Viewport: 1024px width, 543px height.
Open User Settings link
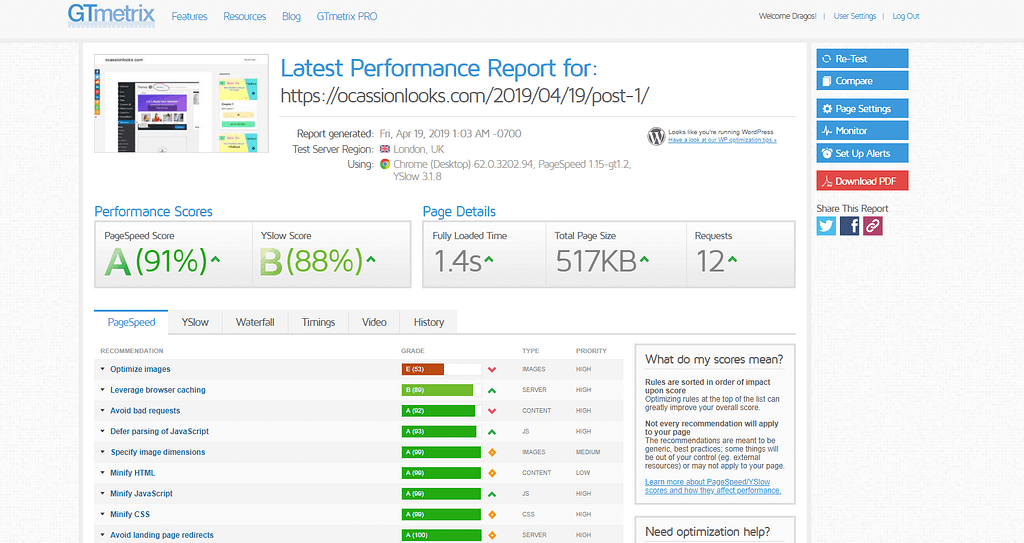coord(855,16)
